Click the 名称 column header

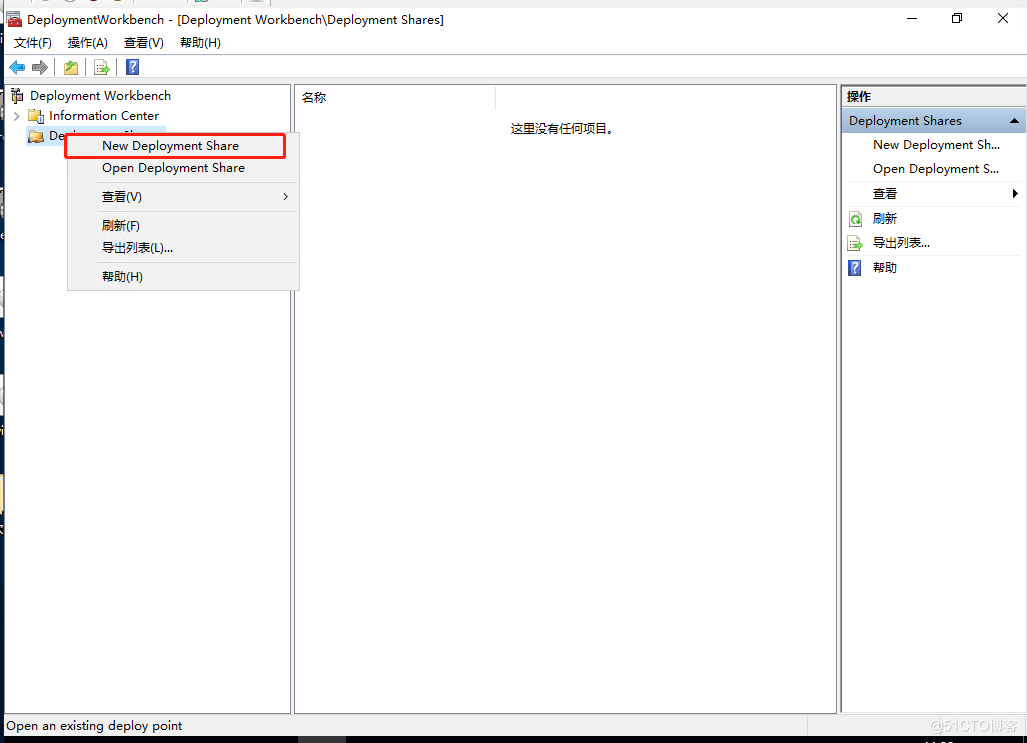point(395,98)
